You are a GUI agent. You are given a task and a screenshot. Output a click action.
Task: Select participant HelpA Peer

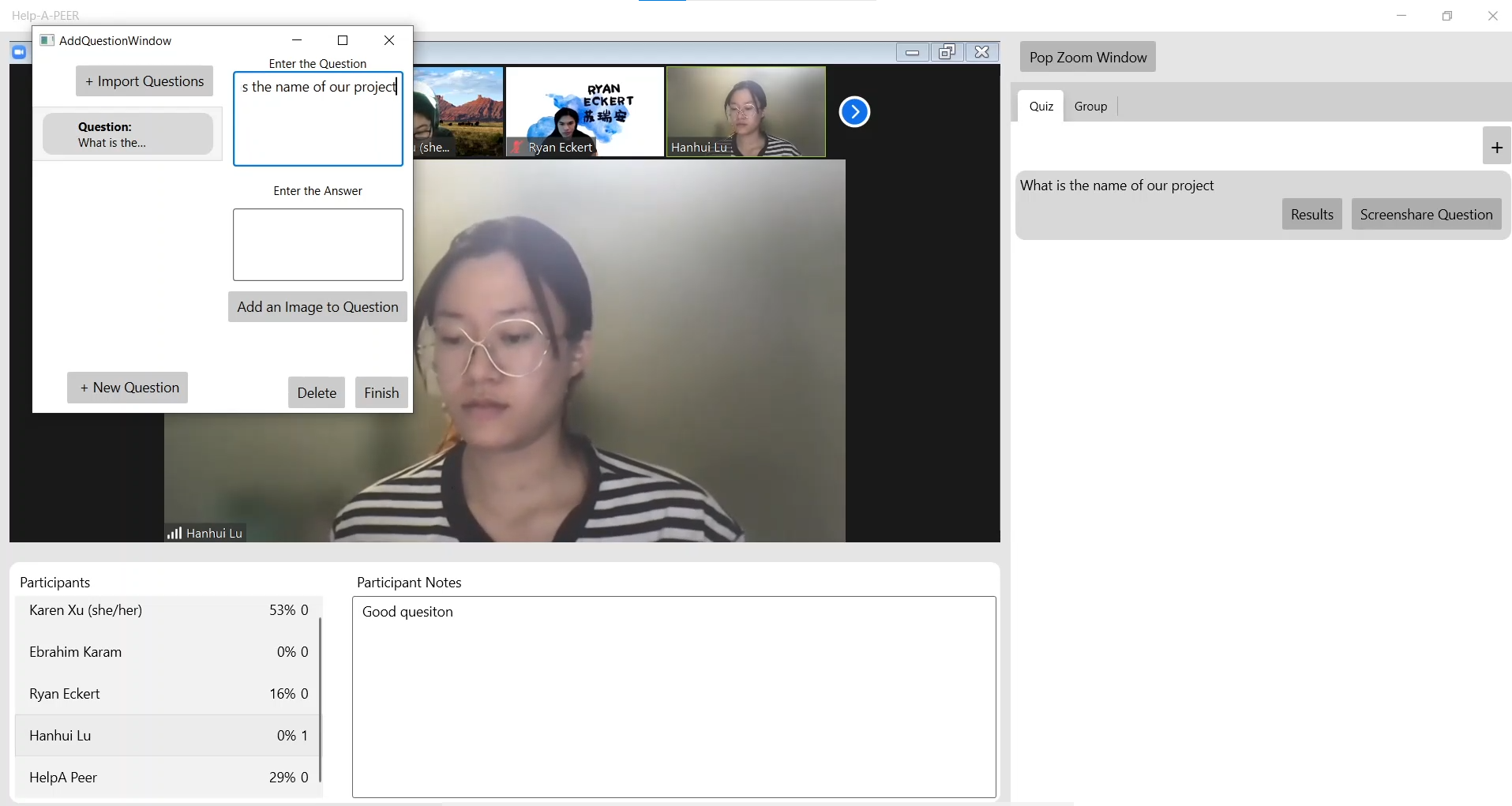click(x=167, y=778)
